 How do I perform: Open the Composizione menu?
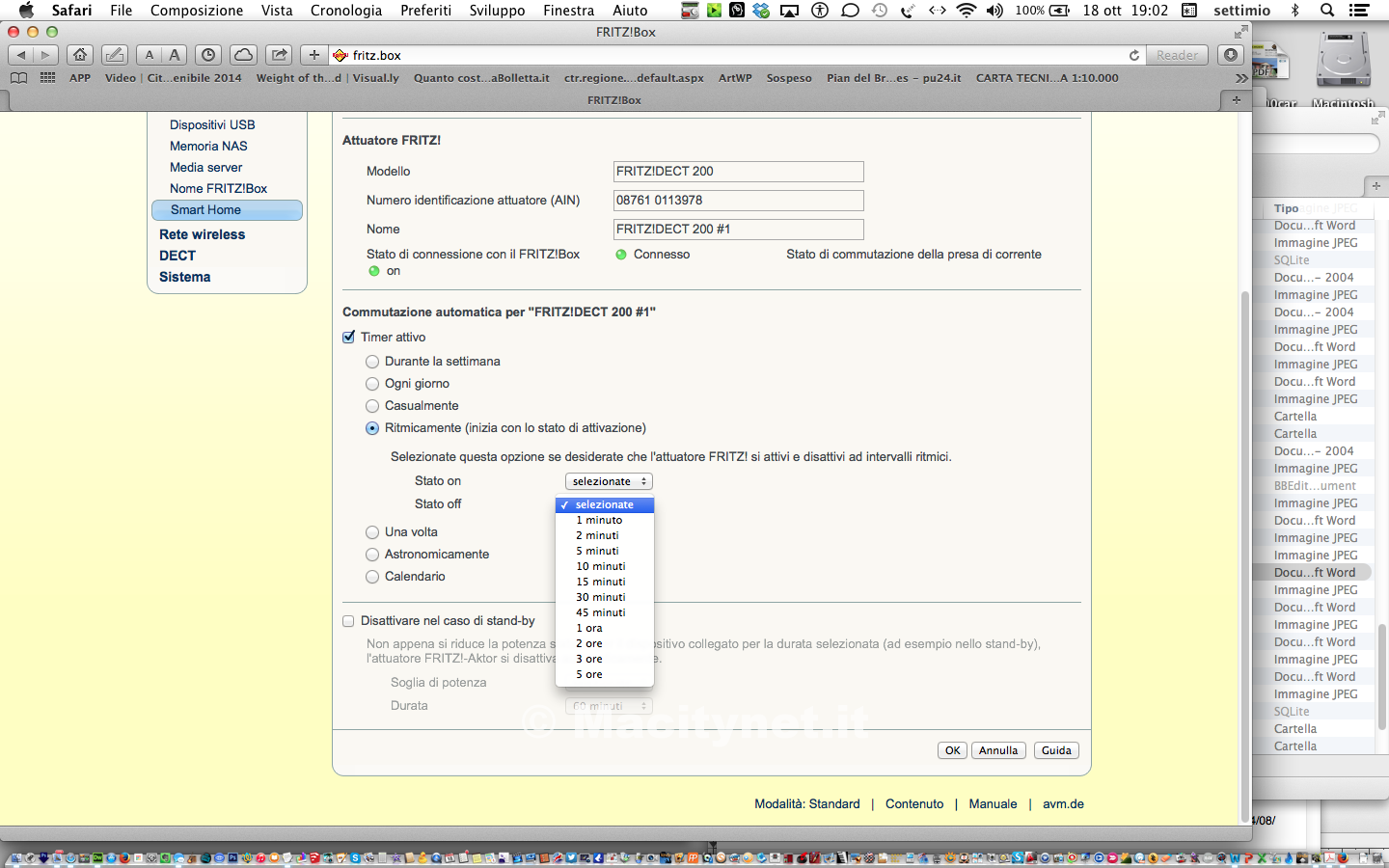tap(197, 11)
